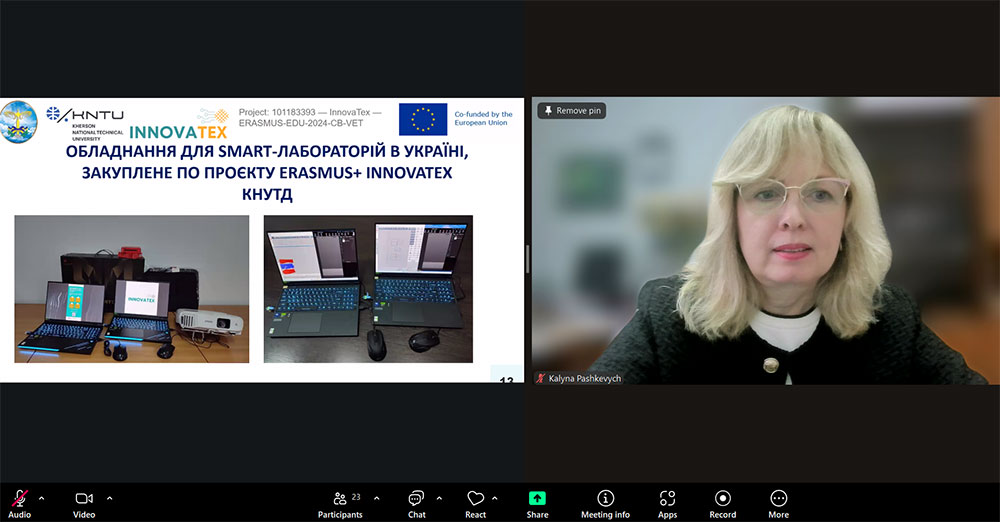
Task: Click the left equipment photo on the slide
Action: tap(131, 288)
